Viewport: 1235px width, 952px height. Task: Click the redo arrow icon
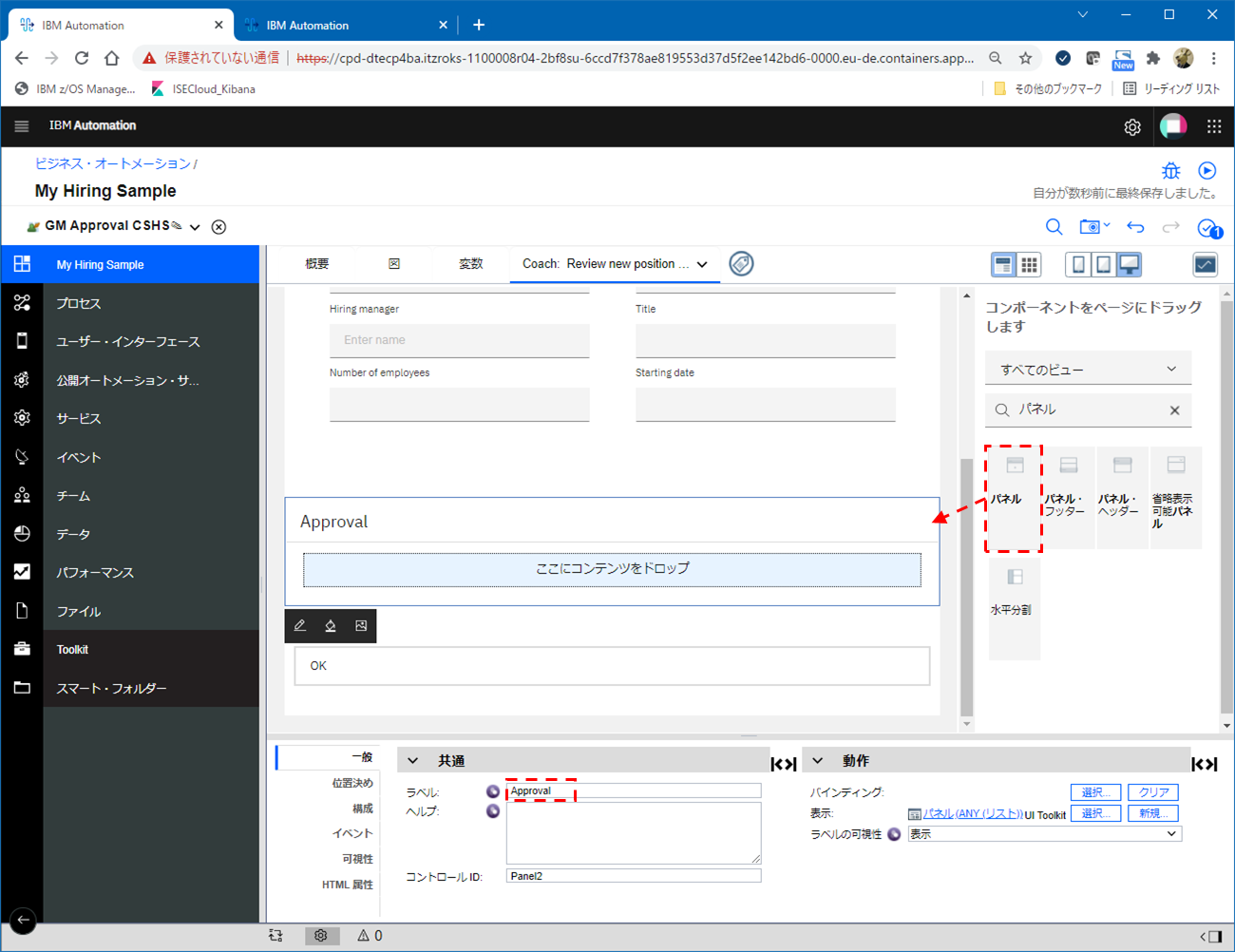coord(1170,227)
